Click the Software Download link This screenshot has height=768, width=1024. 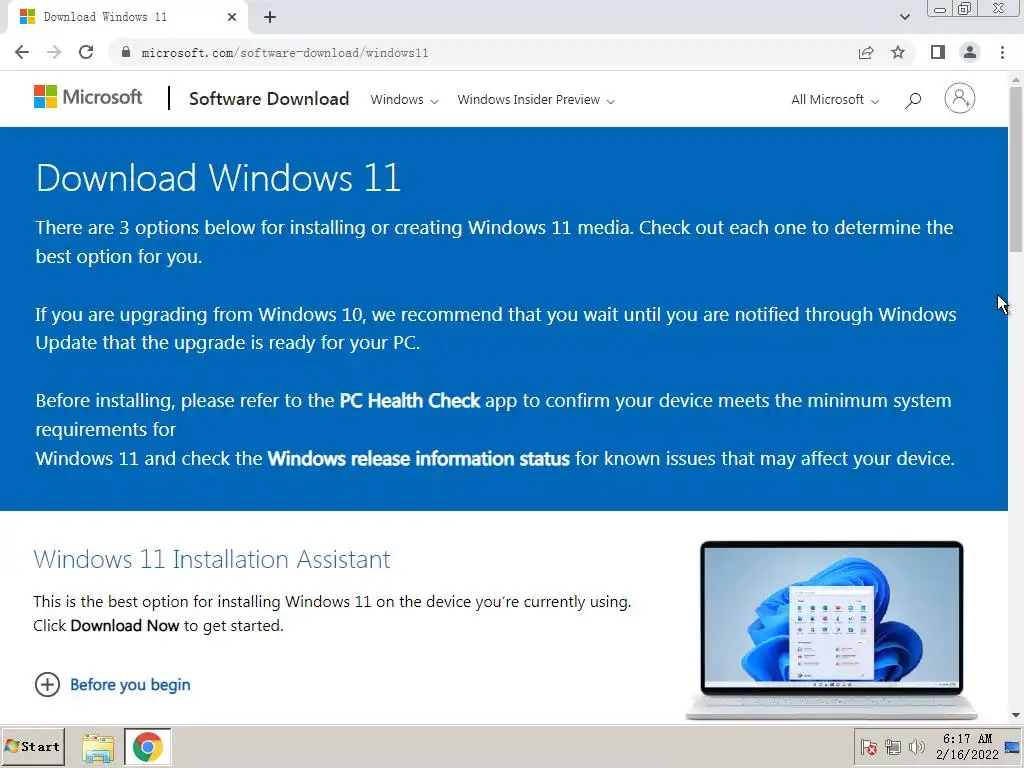tap(269, 99)
